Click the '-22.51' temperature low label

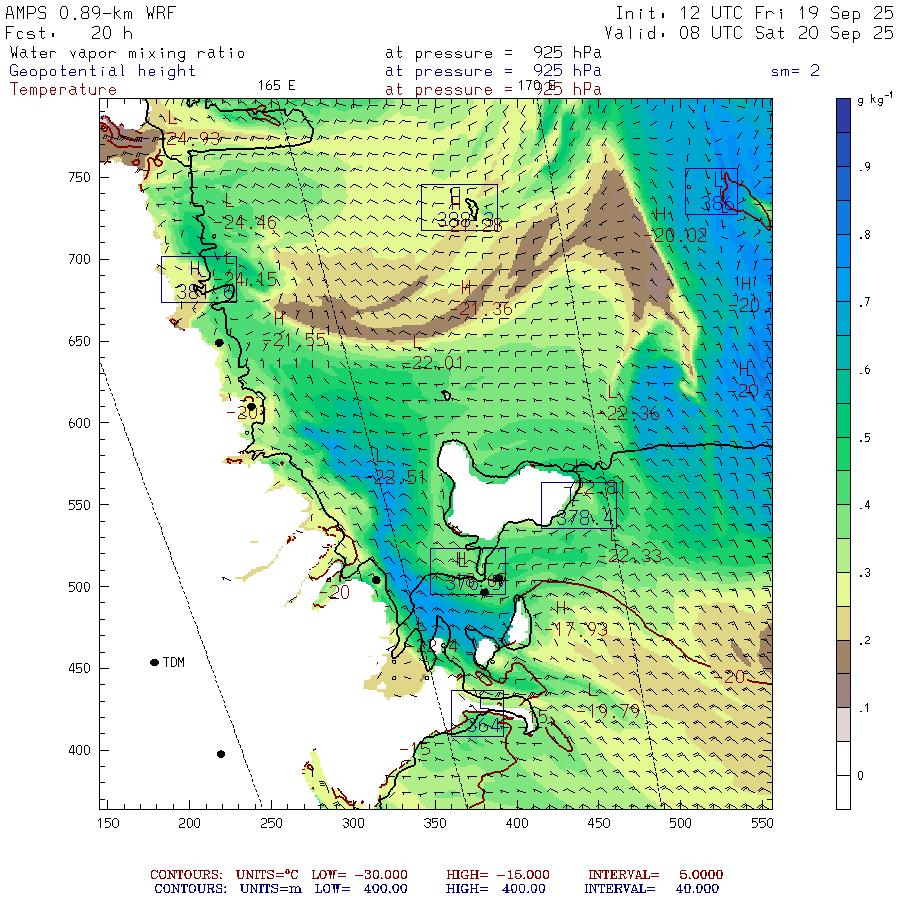(395, 478)
